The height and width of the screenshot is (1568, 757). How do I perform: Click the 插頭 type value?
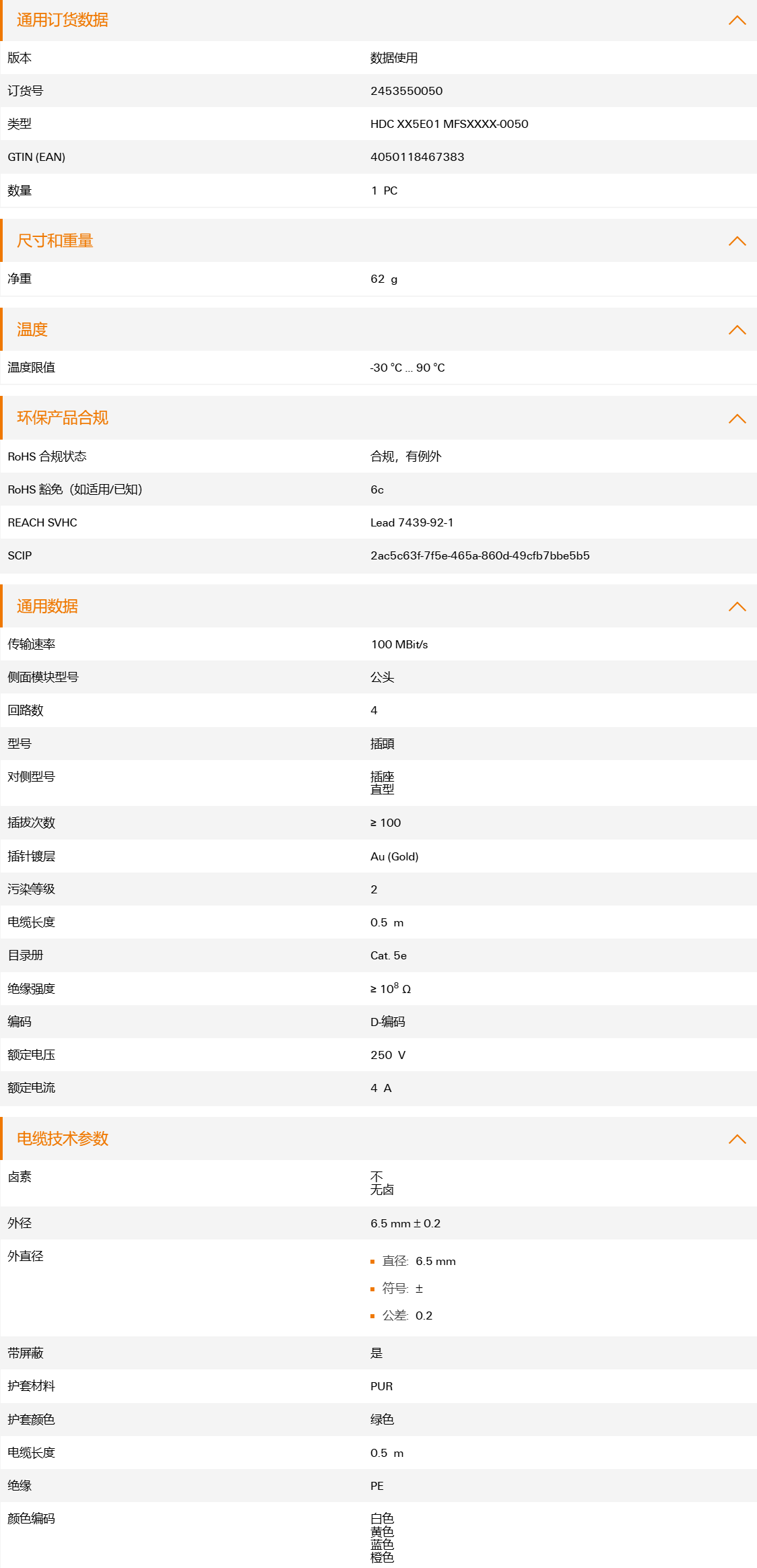click(383, 744)
